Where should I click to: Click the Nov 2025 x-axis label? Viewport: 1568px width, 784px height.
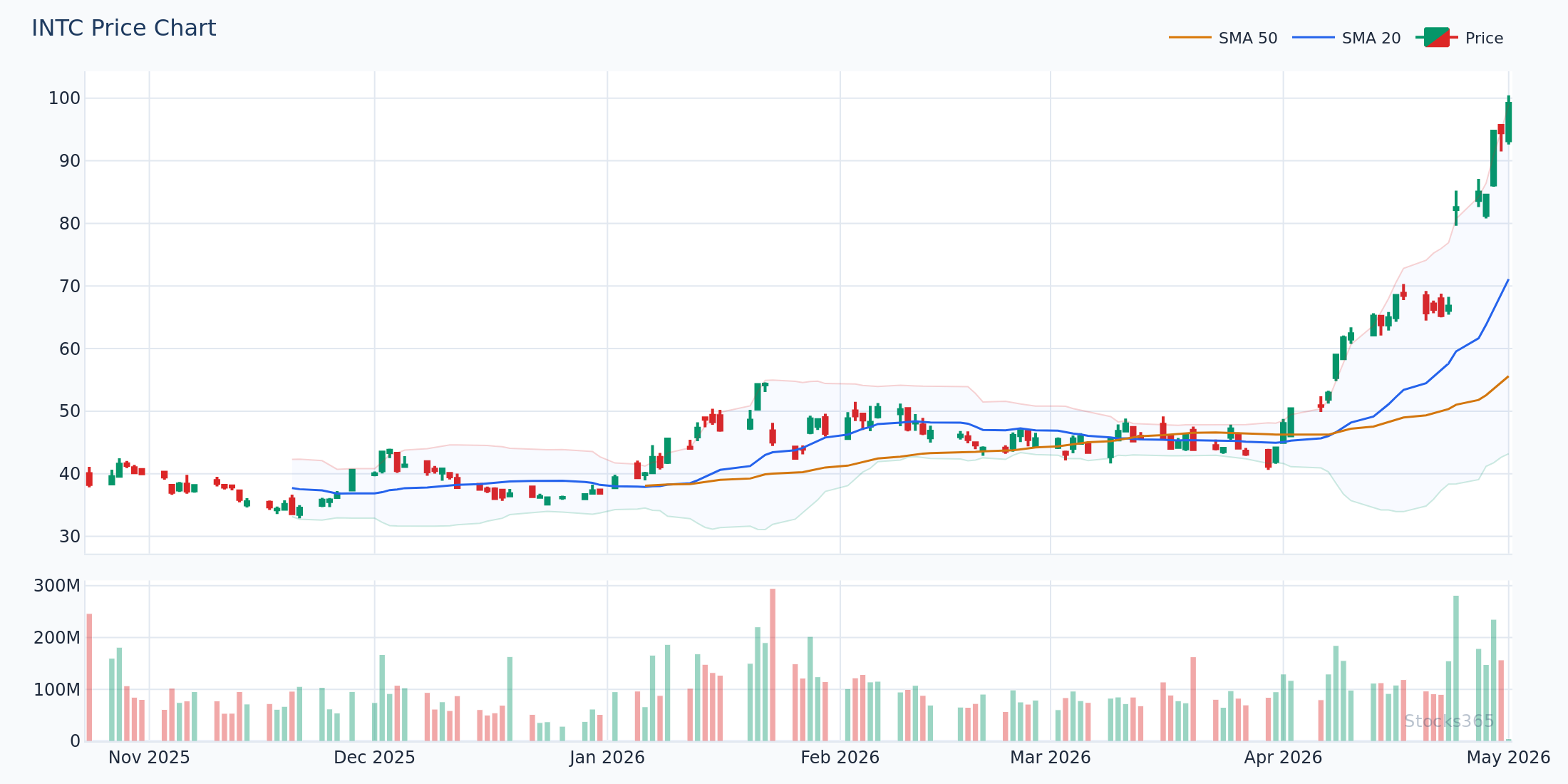point(149,758)
